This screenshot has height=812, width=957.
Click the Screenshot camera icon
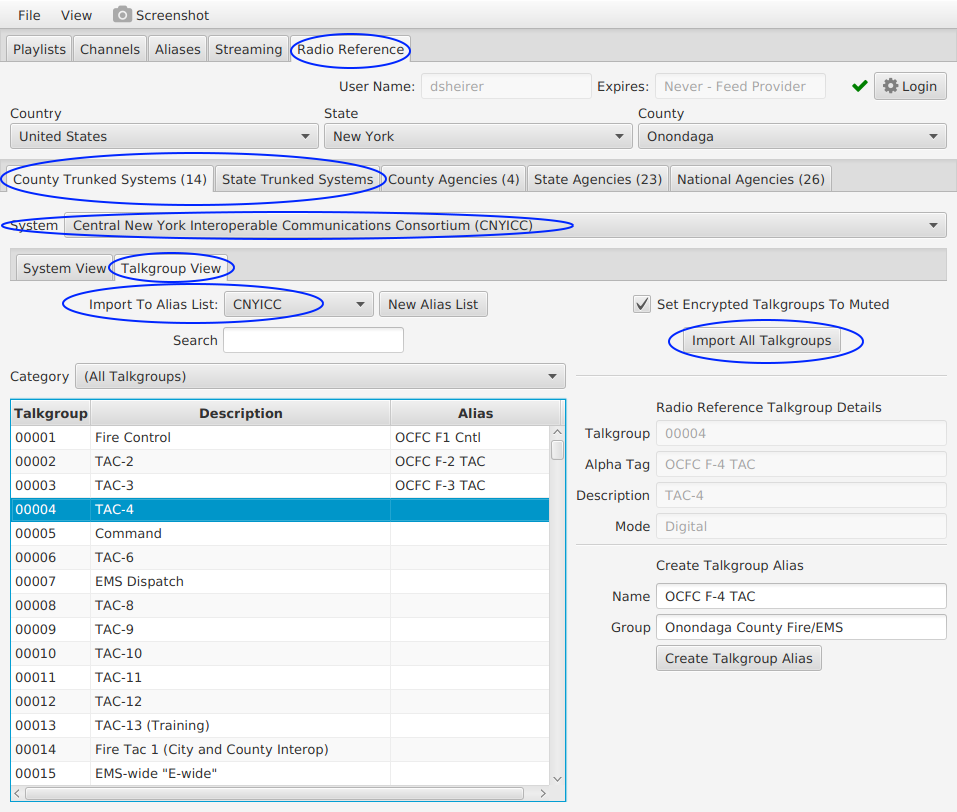click(x=122, y=15)
